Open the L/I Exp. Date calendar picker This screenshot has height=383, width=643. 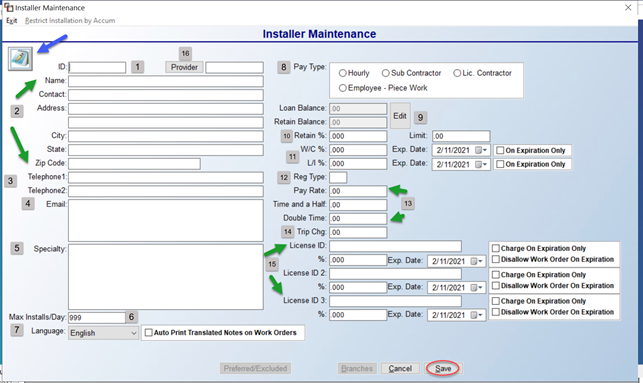pos(481,164)
